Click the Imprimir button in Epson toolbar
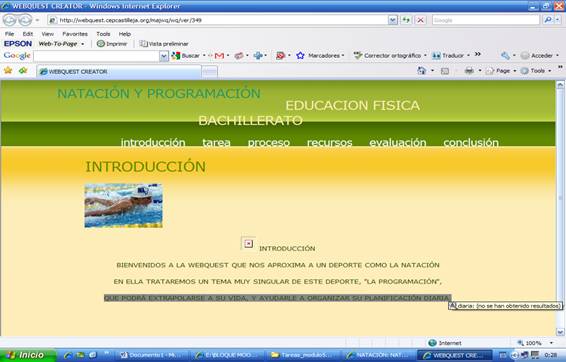This screenshot has height=362, width=566. click(112, 44)
